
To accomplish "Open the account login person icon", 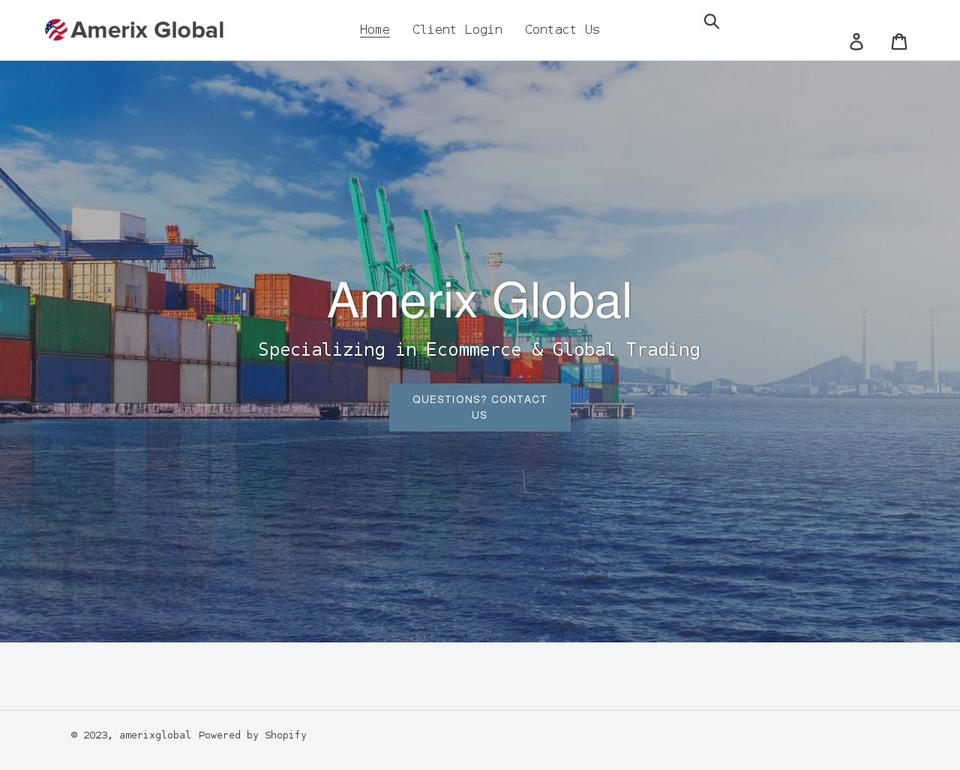I will 856,42.
